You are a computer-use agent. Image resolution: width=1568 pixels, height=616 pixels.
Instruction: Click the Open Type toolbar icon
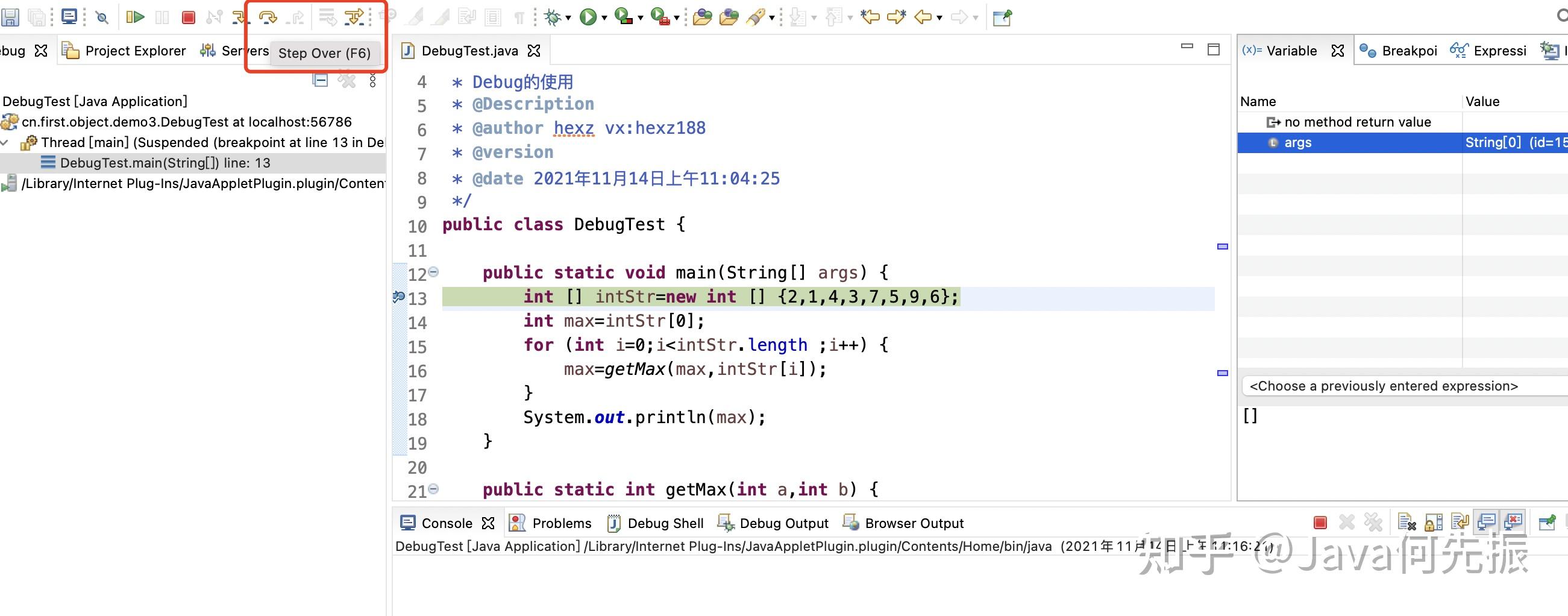point(703,17)
